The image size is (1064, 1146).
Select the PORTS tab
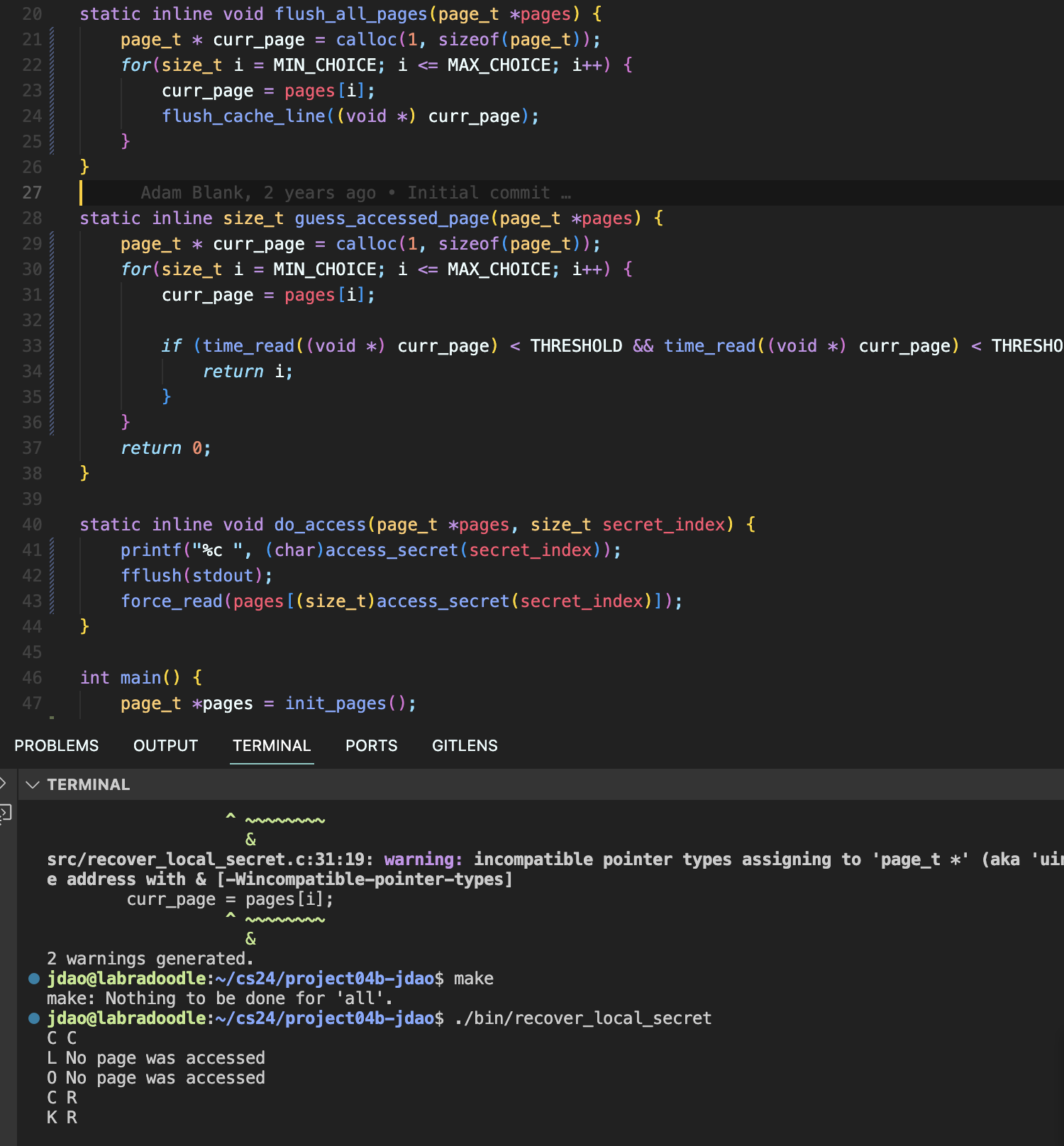coord(371,746)
